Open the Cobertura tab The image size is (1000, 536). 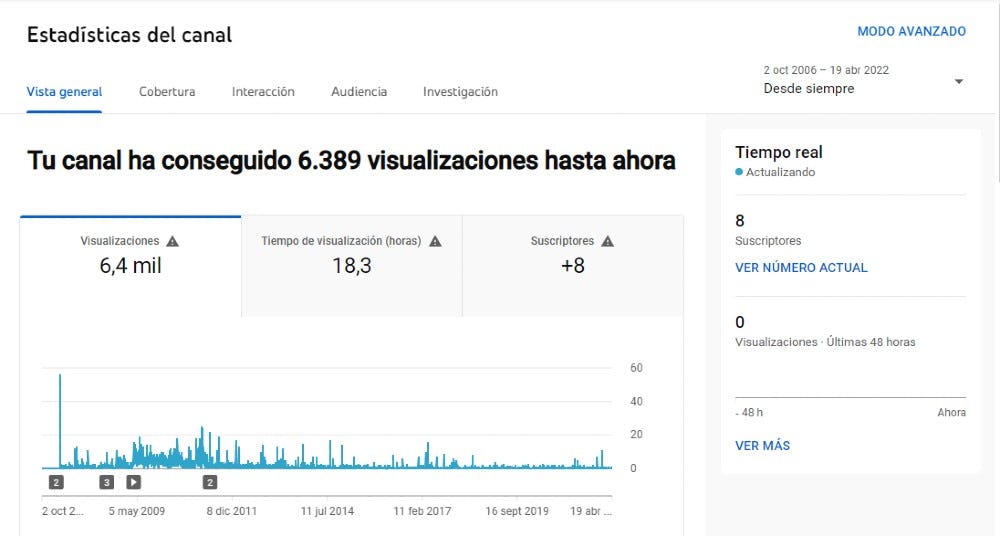(167, 92)
